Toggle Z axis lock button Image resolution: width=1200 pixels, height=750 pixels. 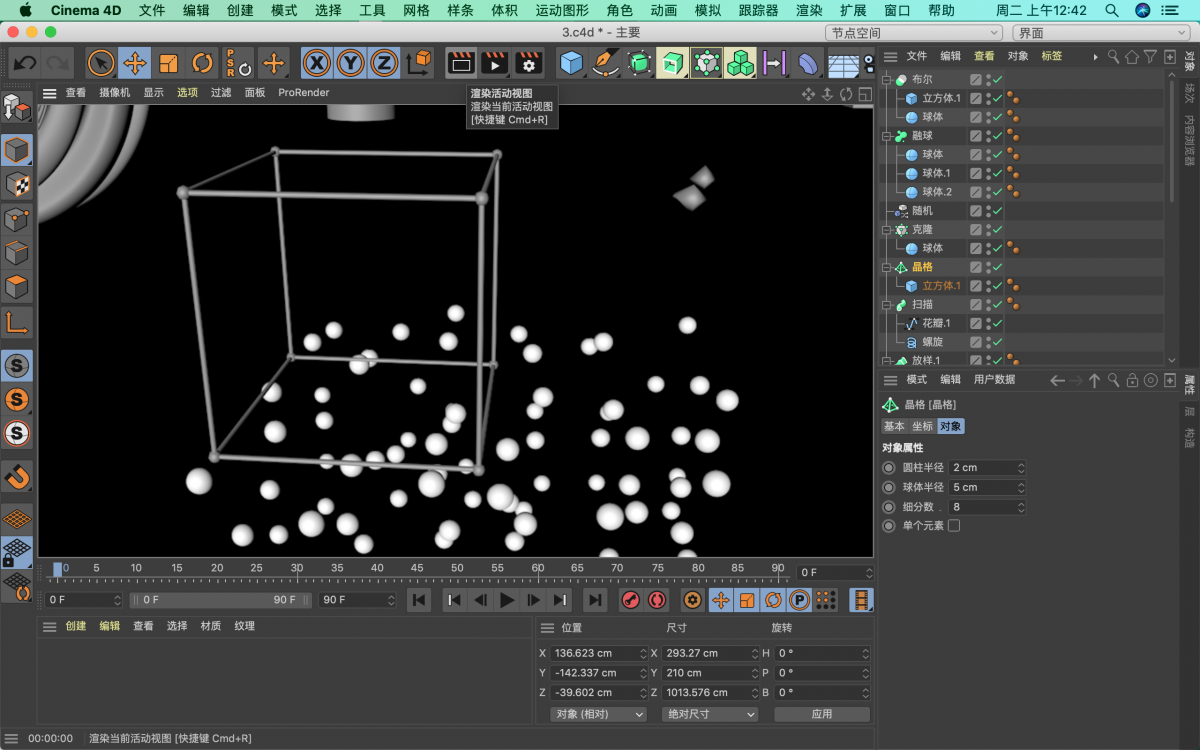[383, 63]
